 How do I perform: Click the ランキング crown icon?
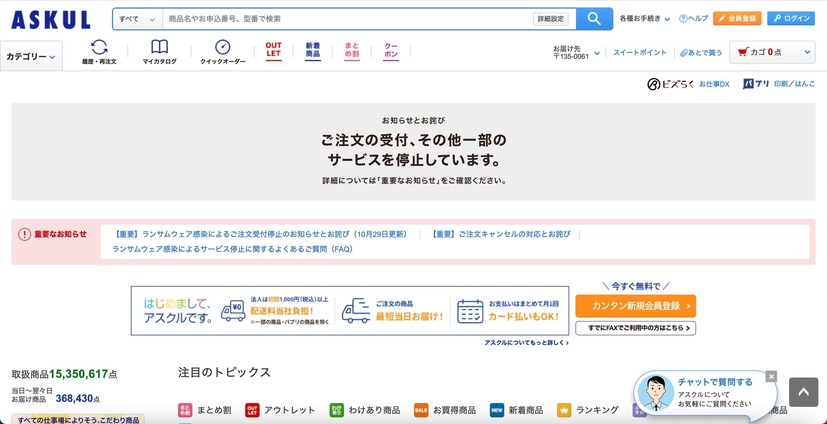tap(564, 410)
